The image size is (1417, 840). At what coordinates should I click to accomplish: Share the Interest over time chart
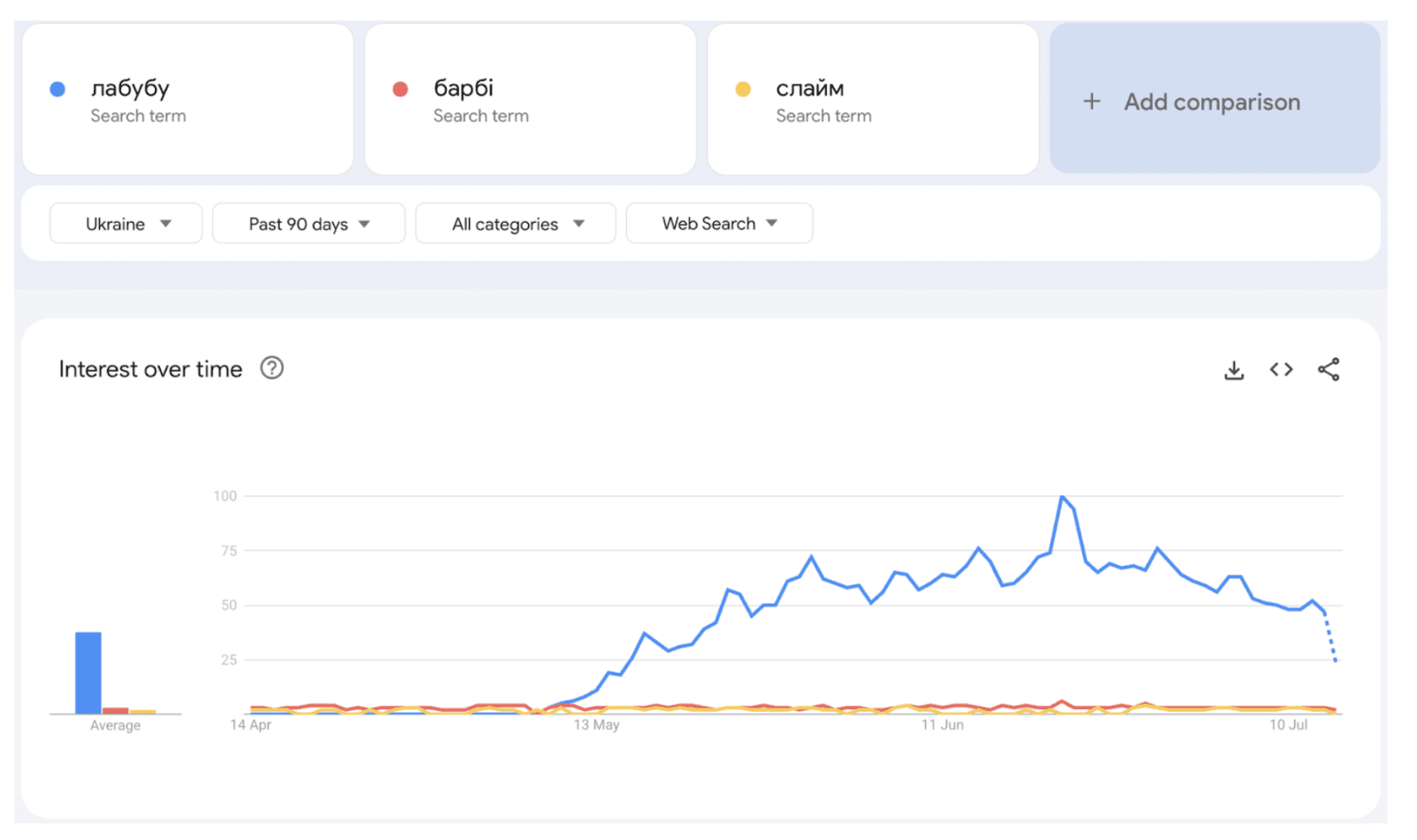pyautogui.click(x=1328, y=370)
